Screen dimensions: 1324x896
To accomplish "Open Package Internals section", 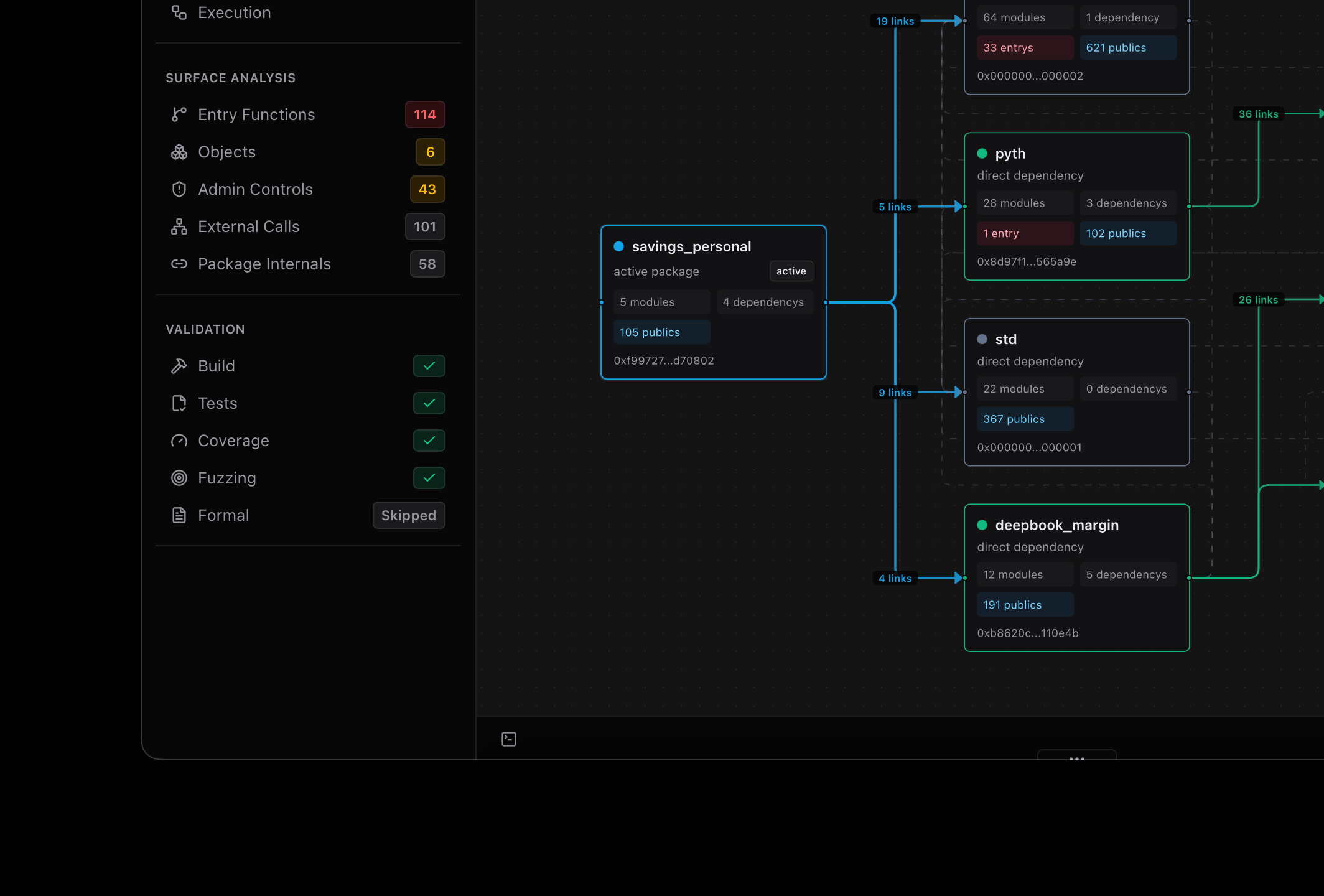I will pyautogui.click(x=308, y=264).
